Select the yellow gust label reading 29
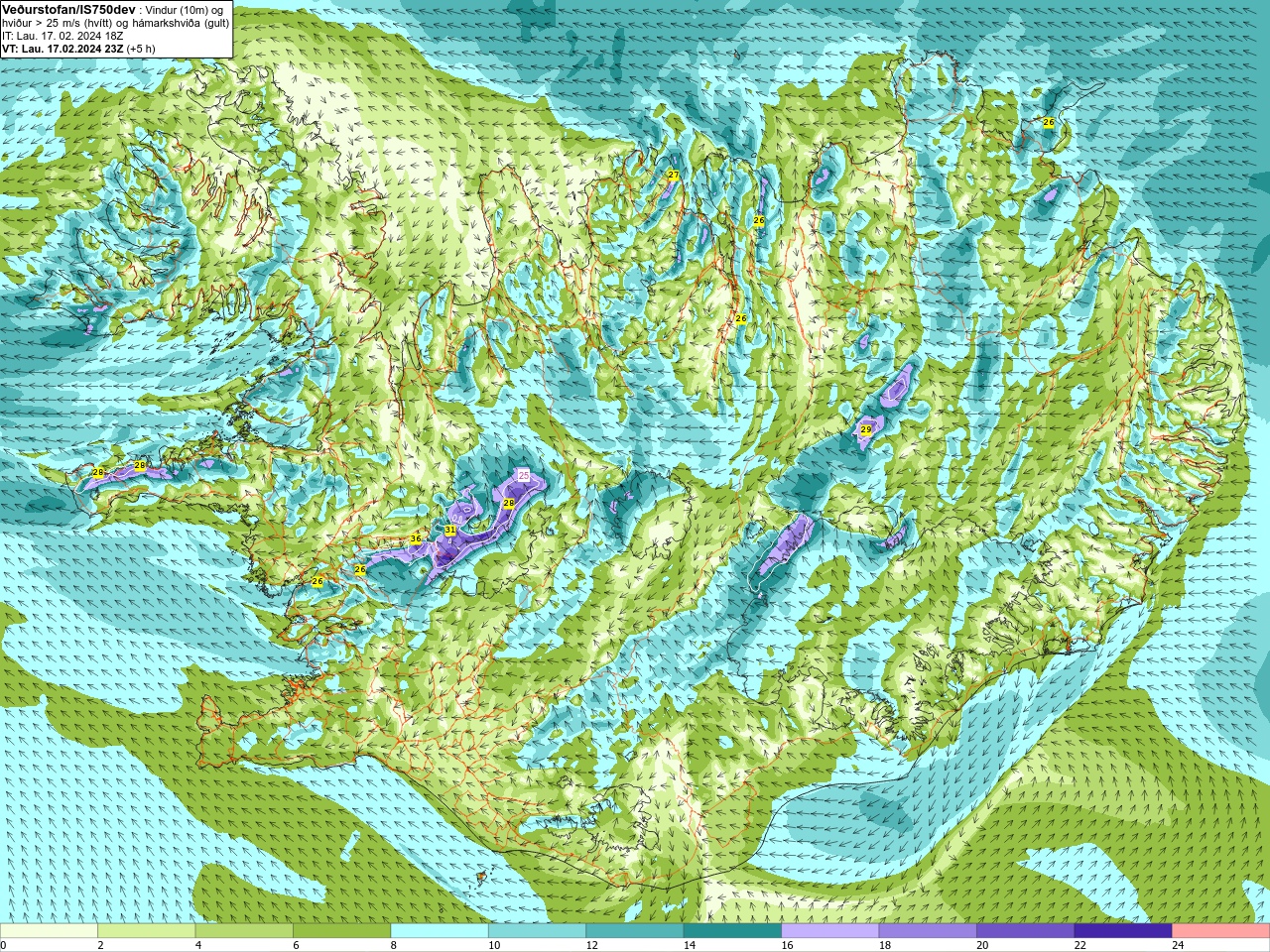 click(866, 429)
